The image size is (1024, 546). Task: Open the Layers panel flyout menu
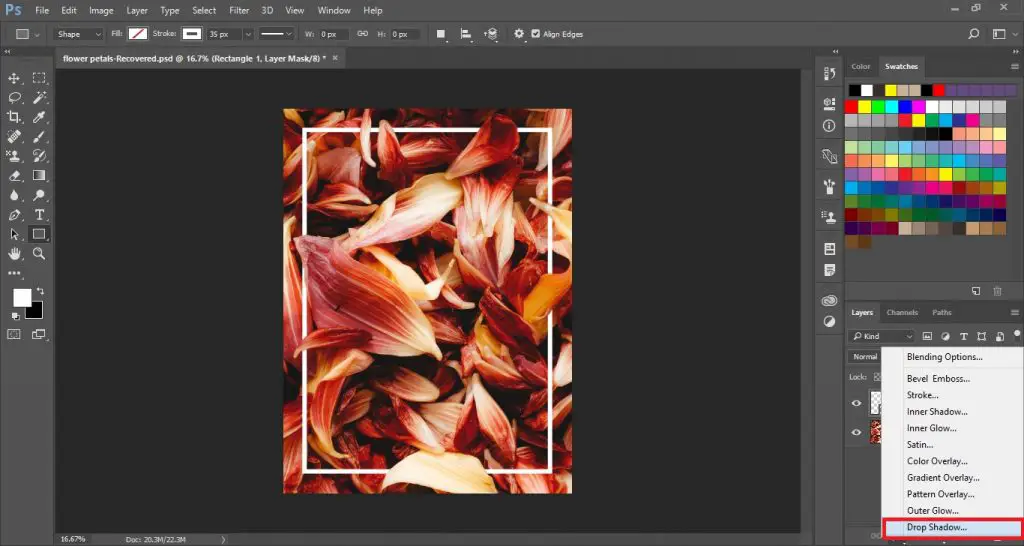coord(1014,313)
